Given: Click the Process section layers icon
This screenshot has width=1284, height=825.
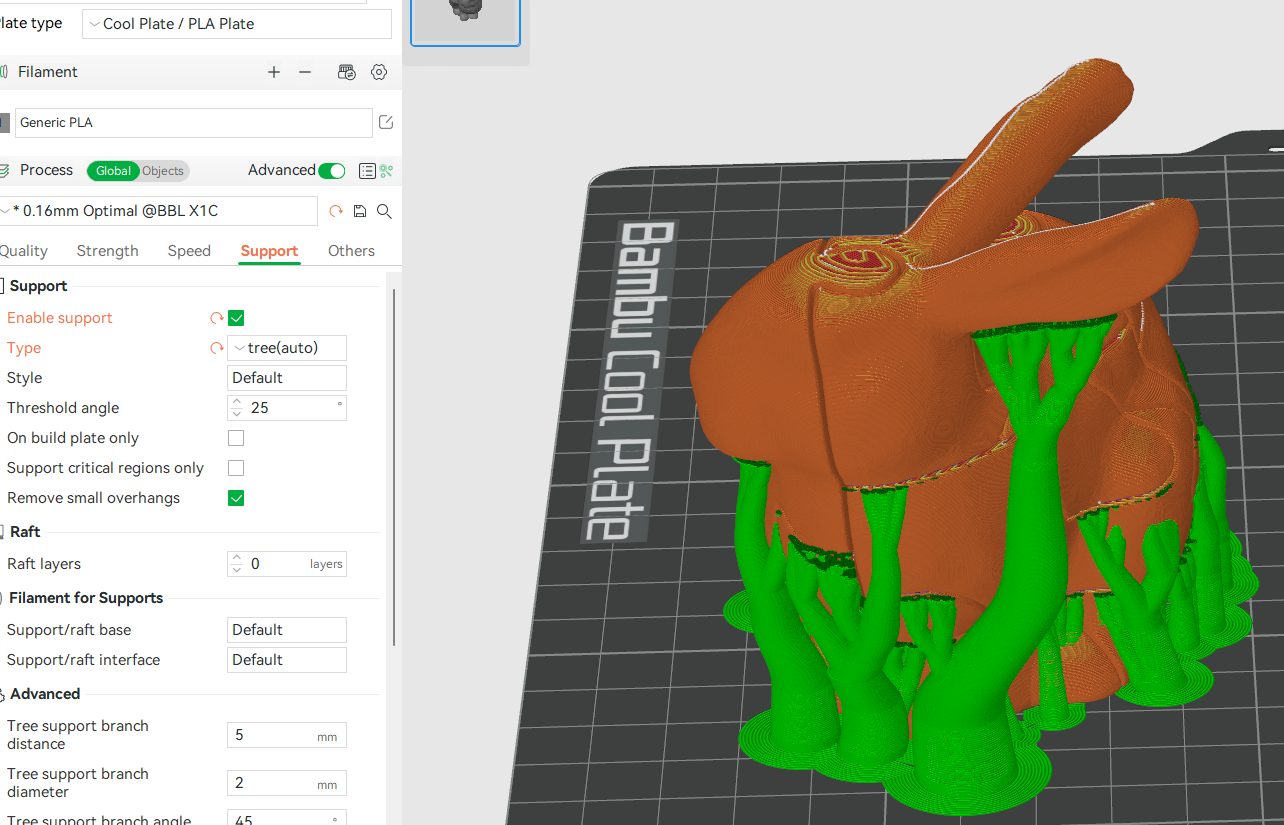Looking at the screenshot, I should click(5, 171).
